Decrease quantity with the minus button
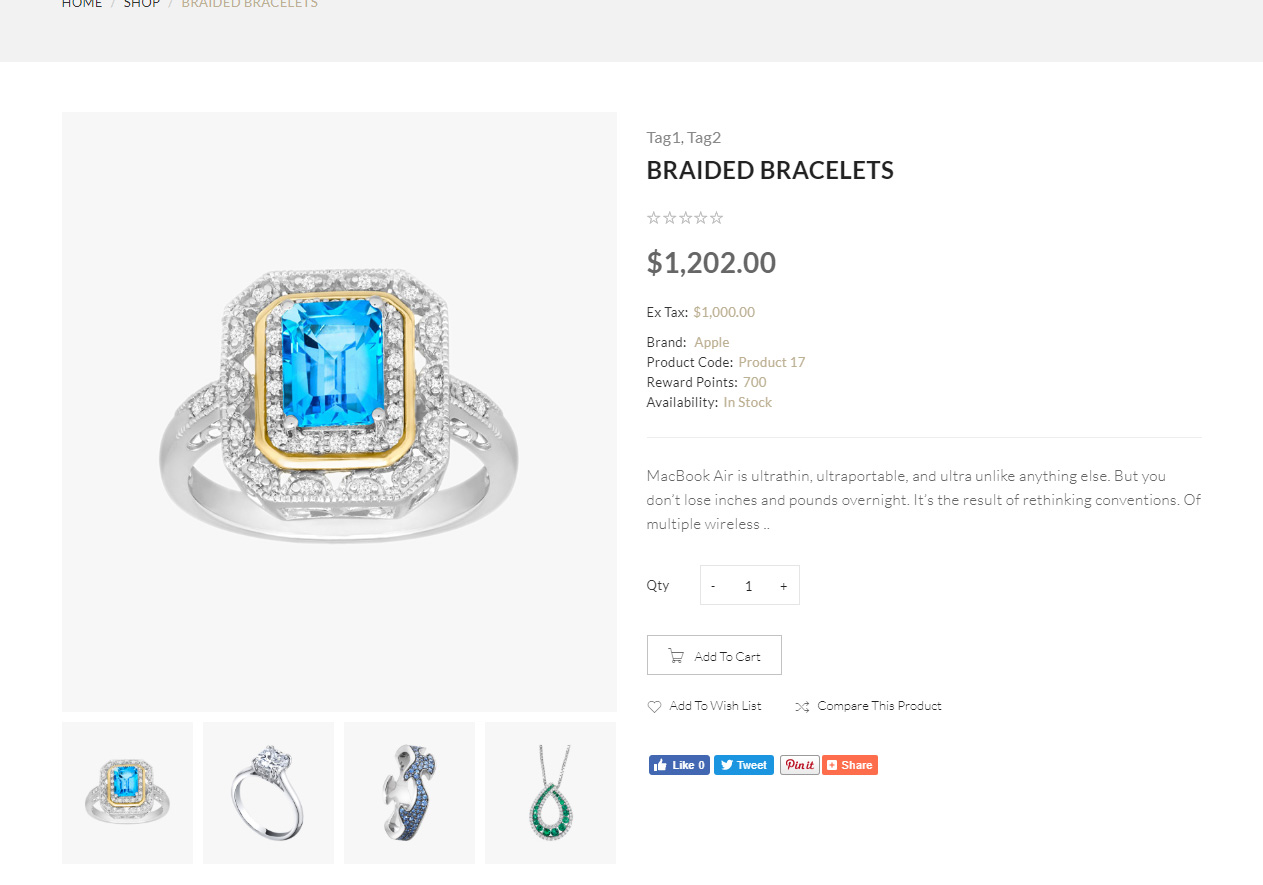 [713, 586]
